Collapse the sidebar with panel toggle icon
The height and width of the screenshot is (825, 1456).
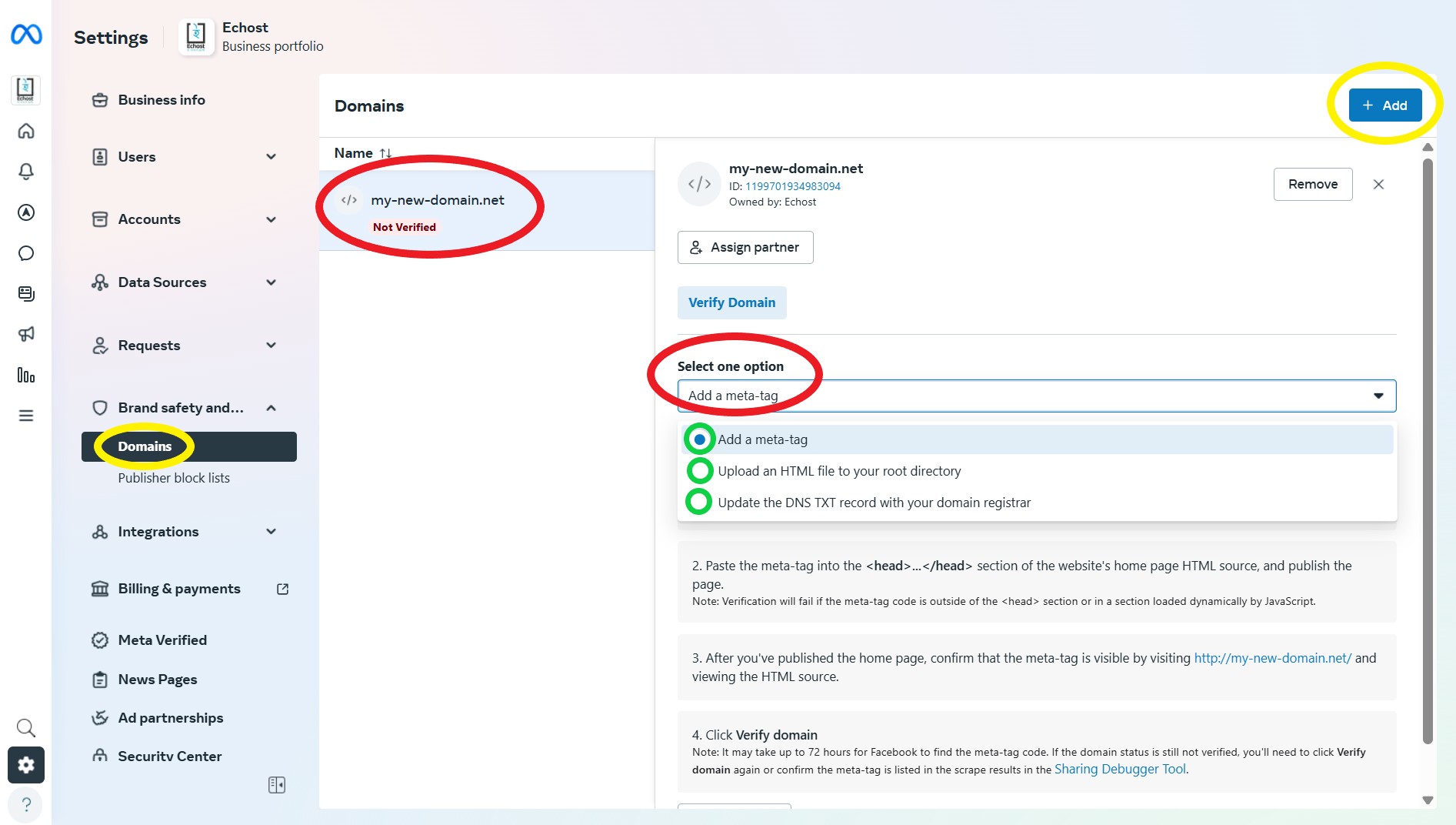277,785
